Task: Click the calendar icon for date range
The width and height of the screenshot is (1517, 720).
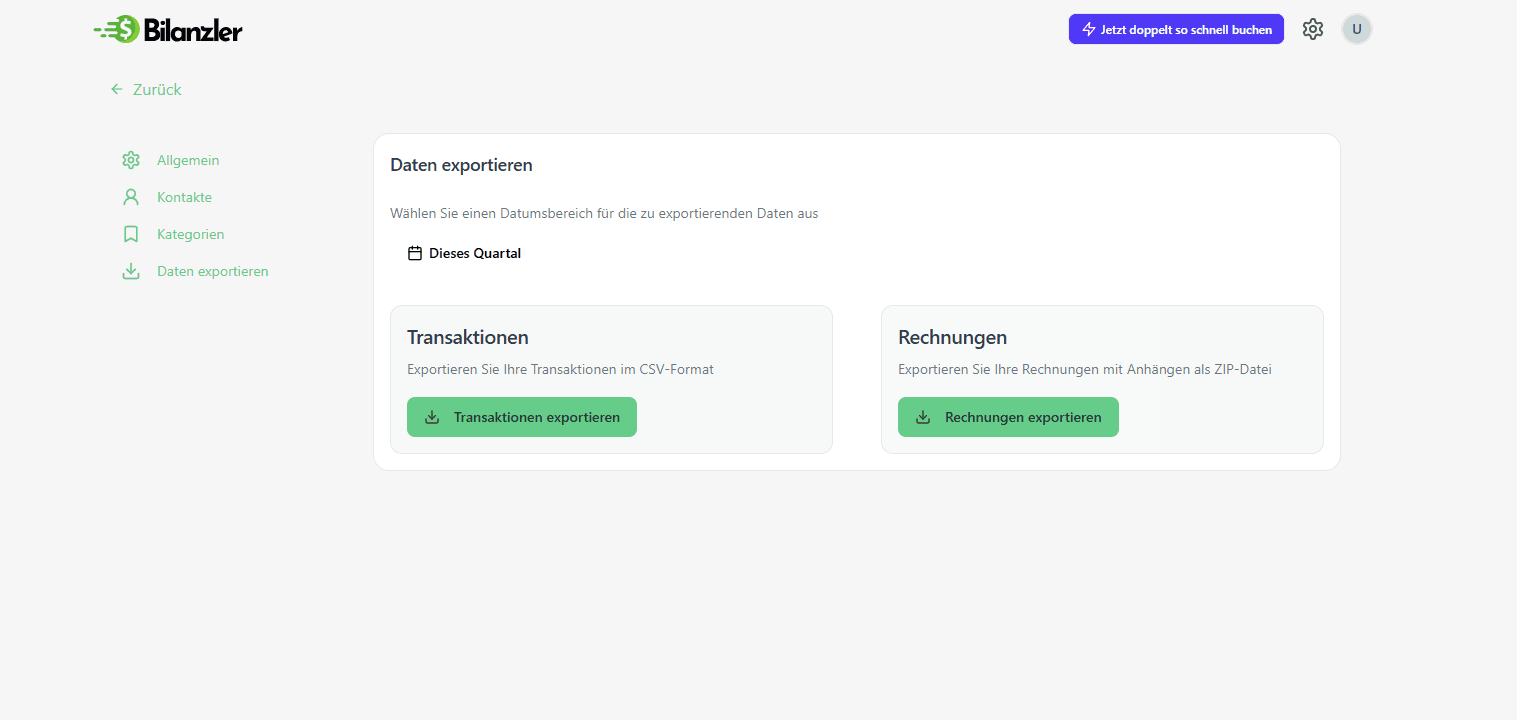Action: [415, 254]
